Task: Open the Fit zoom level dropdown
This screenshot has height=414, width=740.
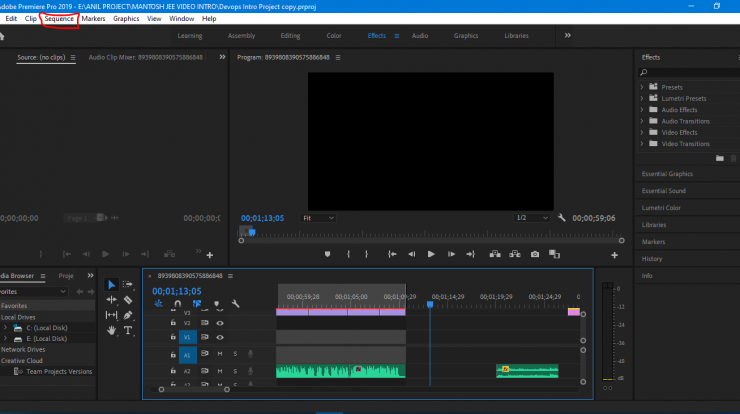Action: 318,218
